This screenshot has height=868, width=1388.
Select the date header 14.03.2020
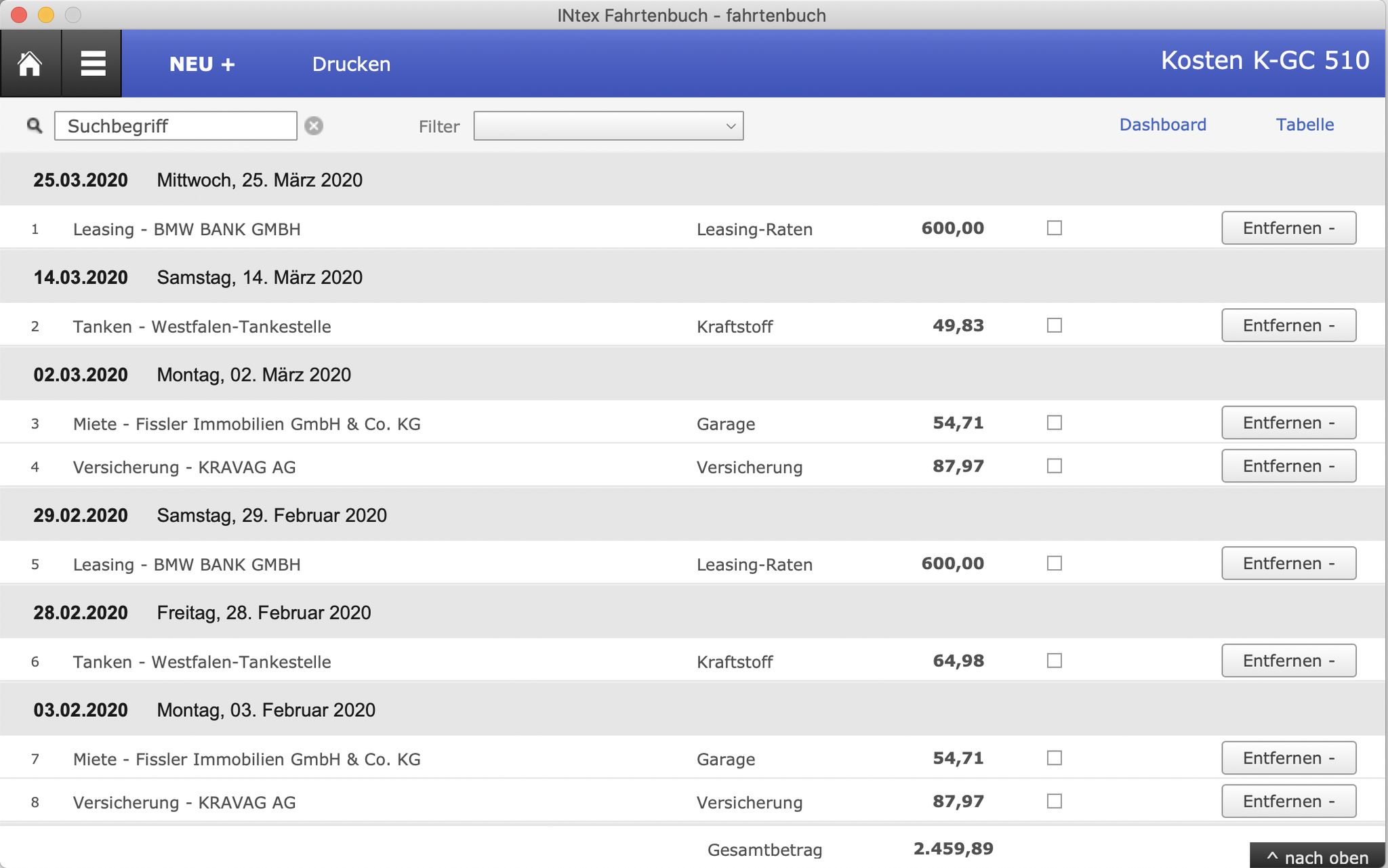point(81,278)
